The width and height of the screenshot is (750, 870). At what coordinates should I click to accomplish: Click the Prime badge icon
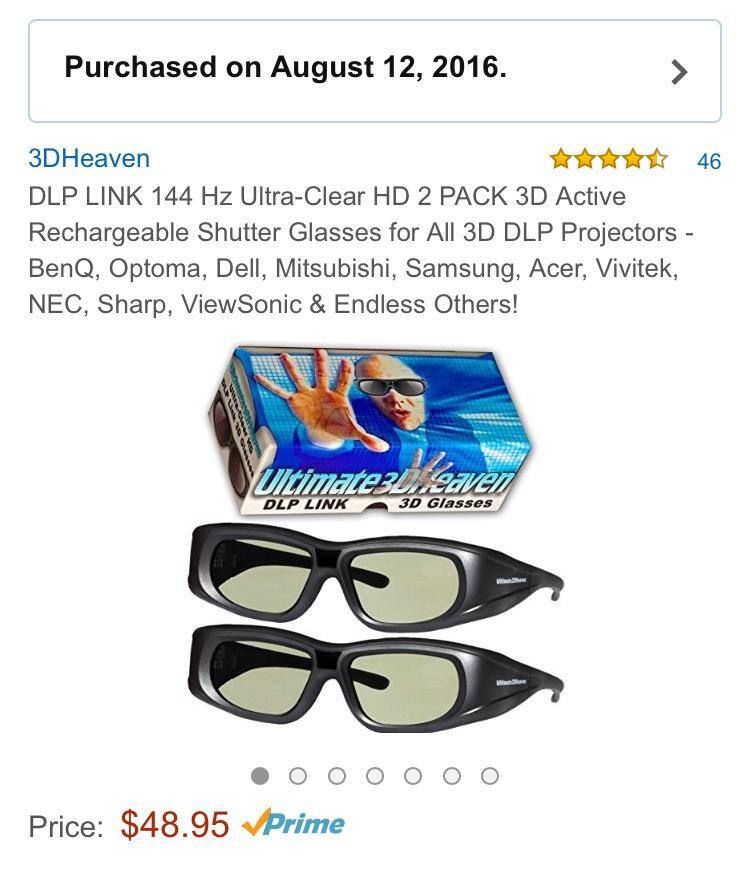(x=293, y=823)
